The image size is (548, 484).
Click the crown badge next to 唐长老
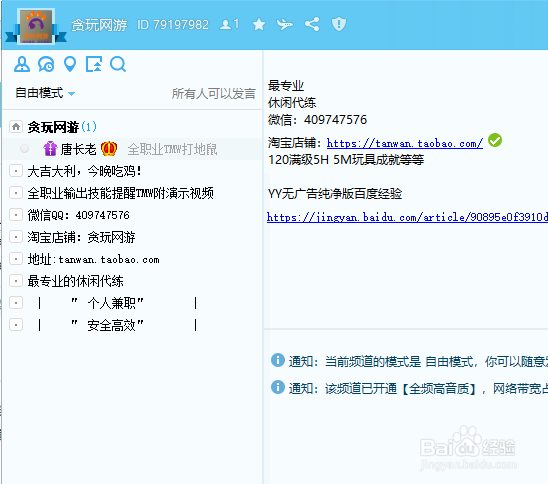coord(109,149)
